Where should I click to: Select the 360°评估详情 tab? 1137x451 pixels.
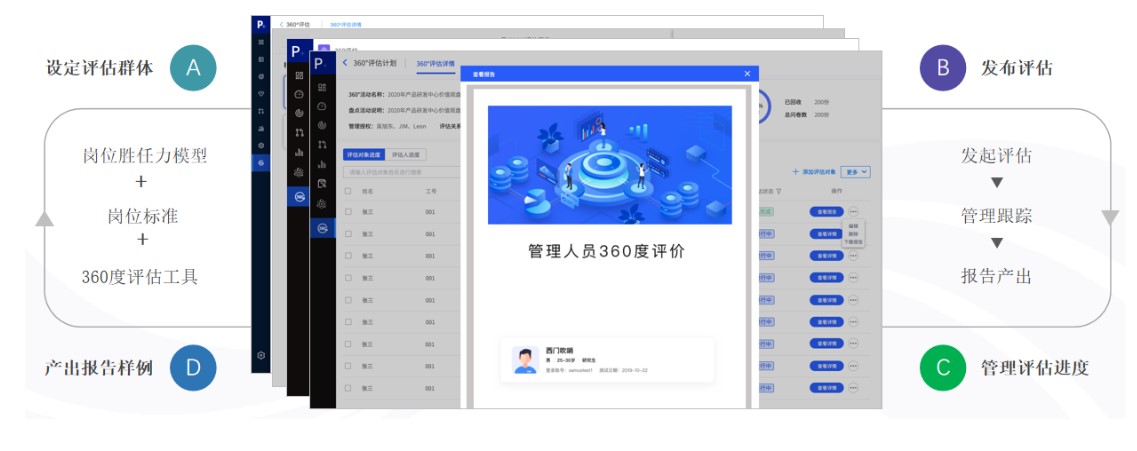tap(435, 63)
